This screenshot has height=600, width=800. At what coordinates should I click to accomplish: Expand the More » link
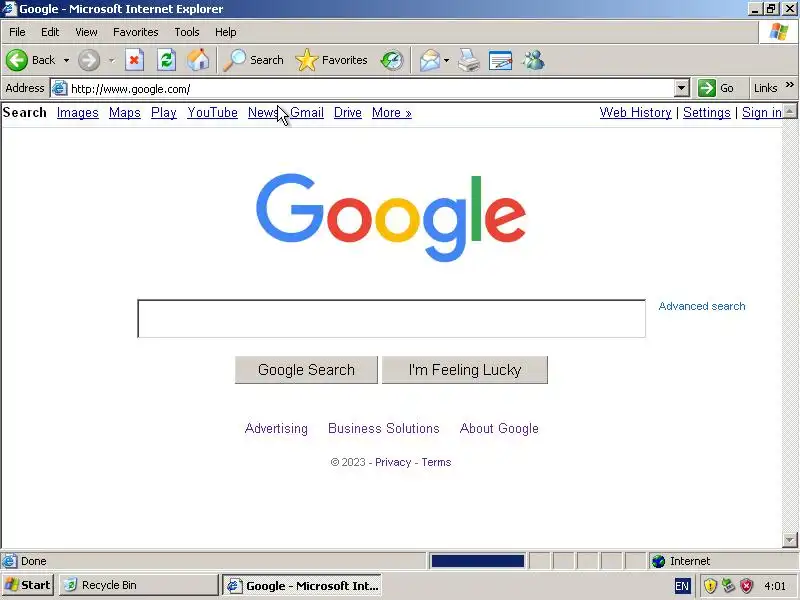click(391, 113)
